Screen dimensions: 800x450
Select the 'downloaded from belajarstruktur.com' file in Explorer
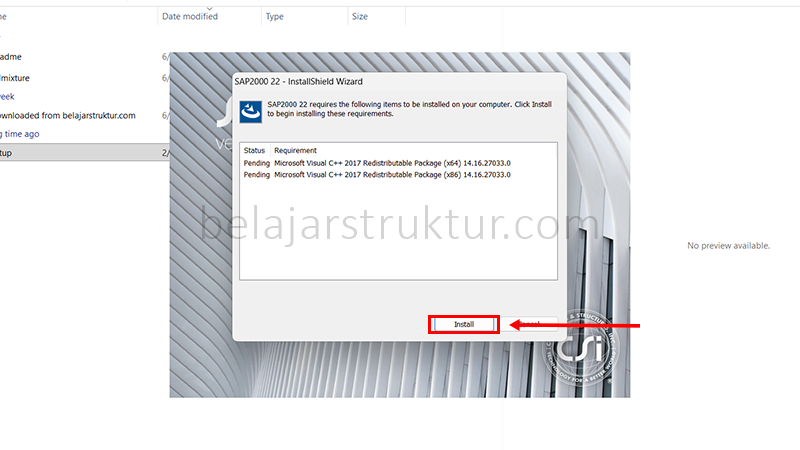pyautogui.click(x=68, y=115)
